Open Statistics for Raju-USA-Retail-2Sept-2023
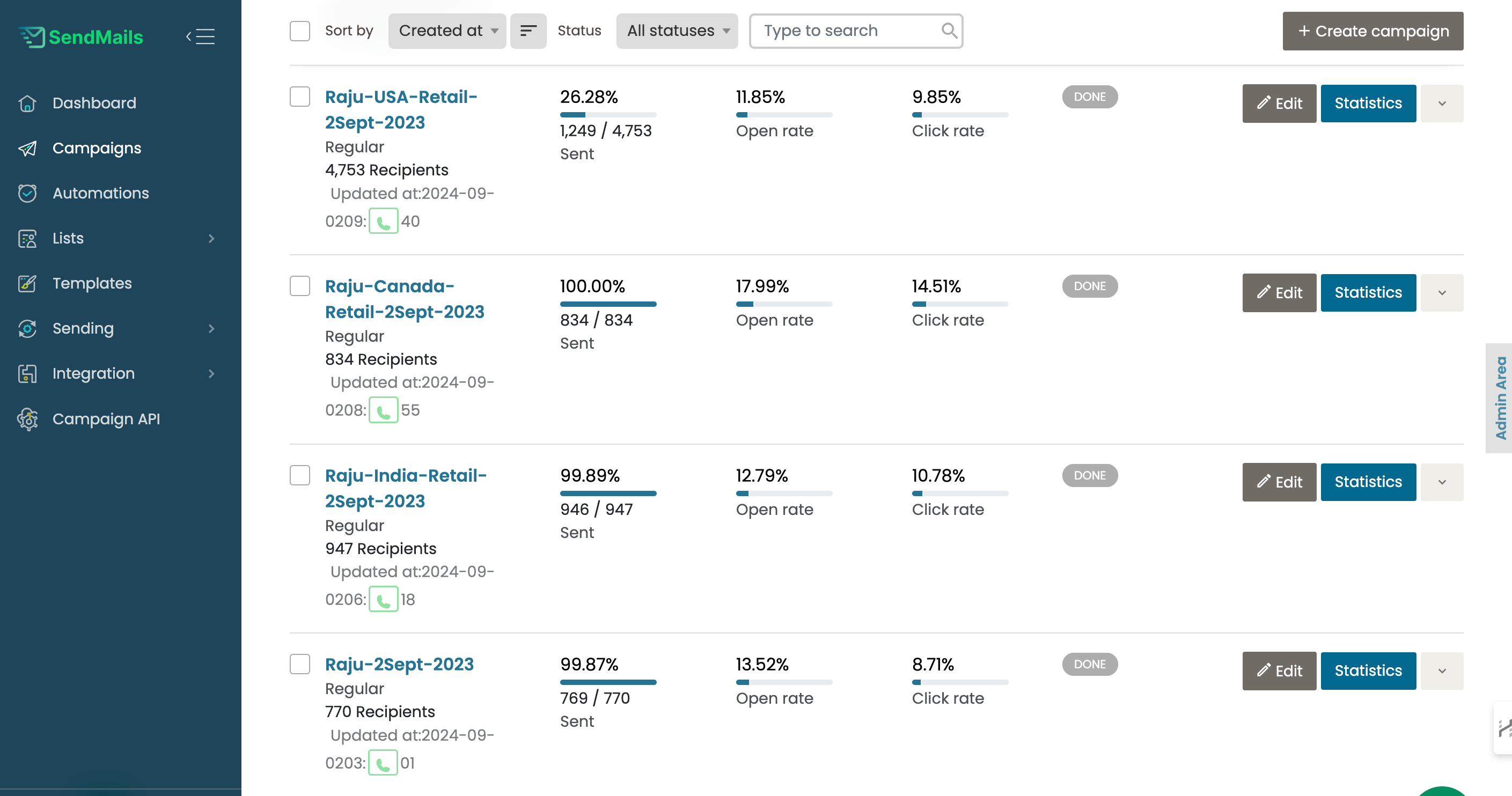Screen dimensions: 1512x796 pyautogui.click(x=1368, y=103)
